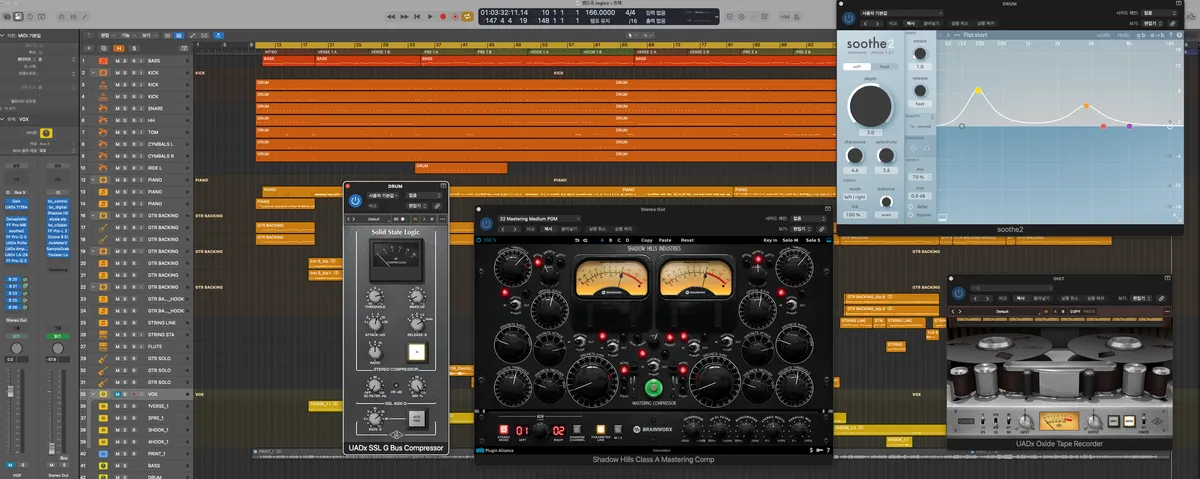Click the Capture Recording button in transport
Viewport: 1200px width, 479px height.
(455, 16)
